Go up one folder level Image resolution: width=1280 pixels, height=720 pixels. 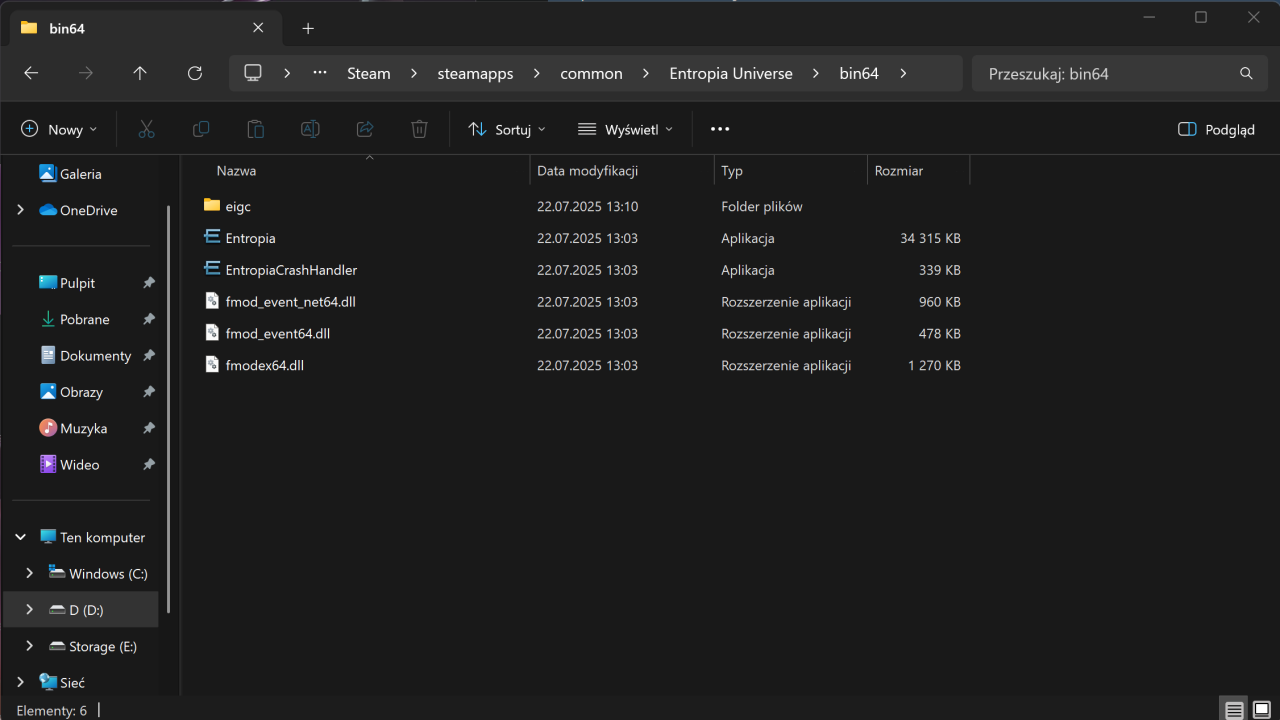tap(140, 73)
